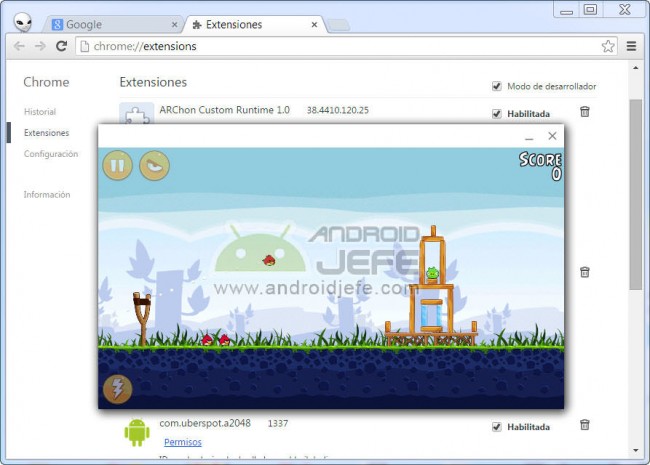Click the green Android icon of com.uberspot.a2048
650x465 pixels.
pos(137,432)
